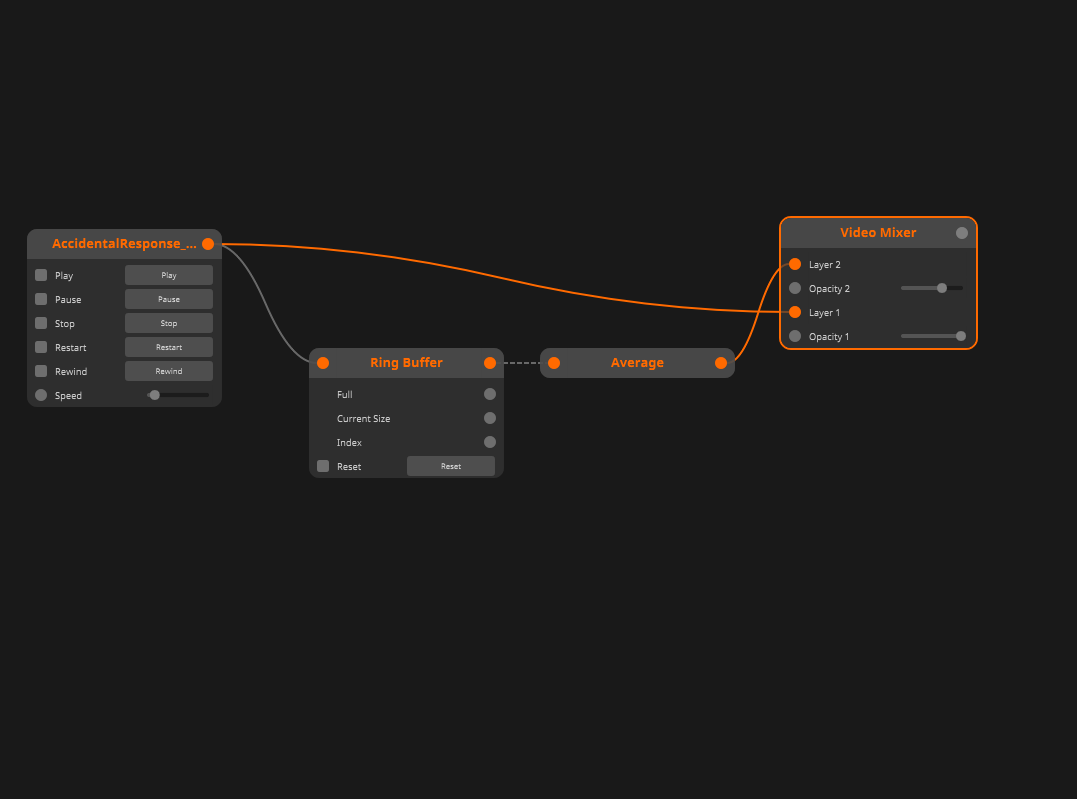Click the Ring Buffer input port

pyautogui.click(x=323, y=363)
